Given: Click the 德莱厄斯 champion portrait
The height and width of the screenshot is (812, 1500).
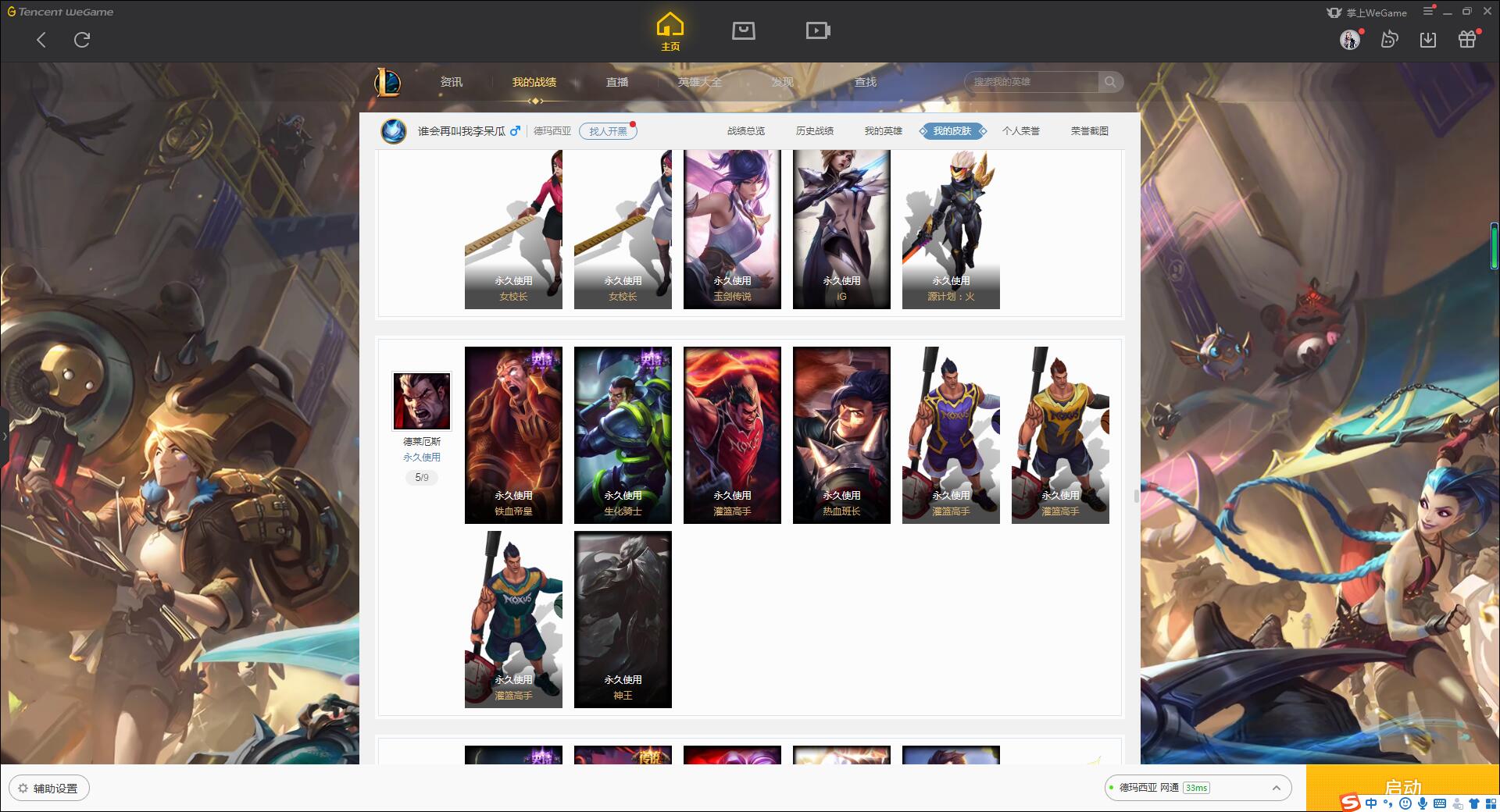Looking at the screenshot, I should [422, 401].
